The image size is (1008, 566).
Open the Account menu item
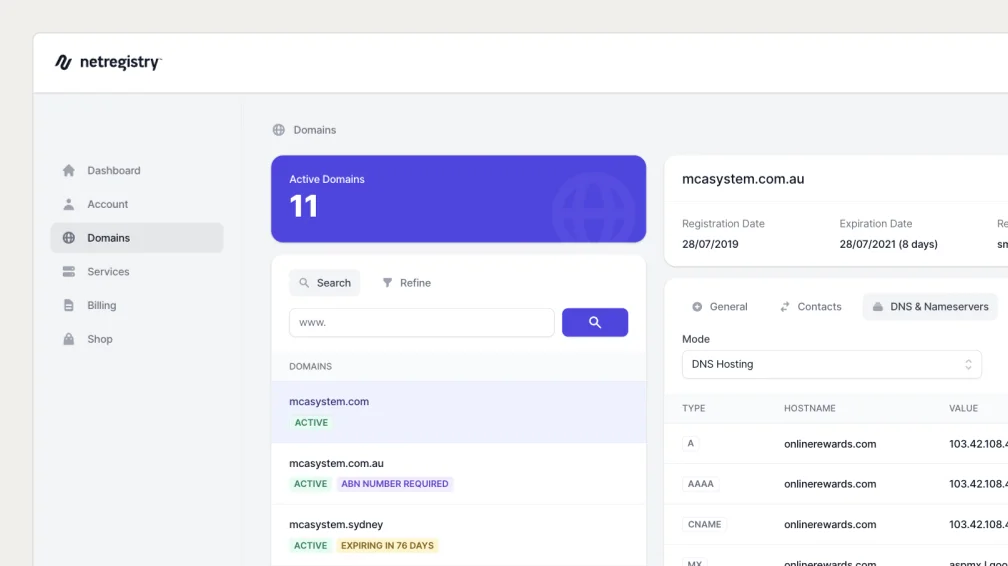click(x=137, y=204)
